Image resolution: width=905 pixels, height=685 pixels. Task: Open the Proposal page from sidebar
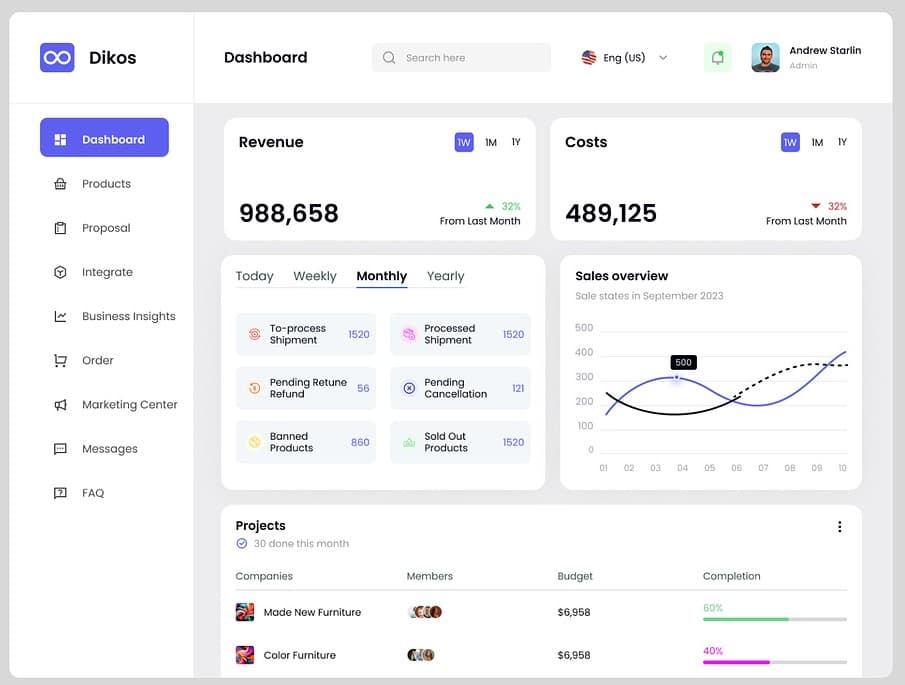point(60,227)
